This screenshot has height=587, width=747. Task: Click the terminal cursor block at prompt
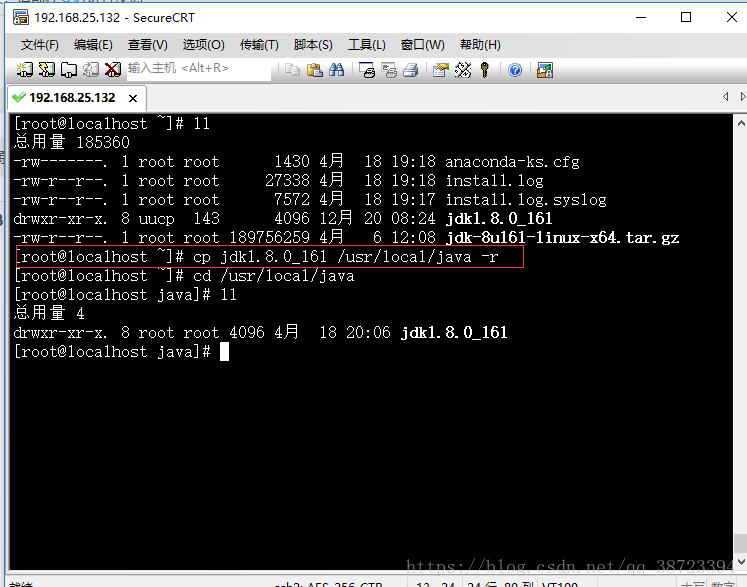(x=224, y=352)
